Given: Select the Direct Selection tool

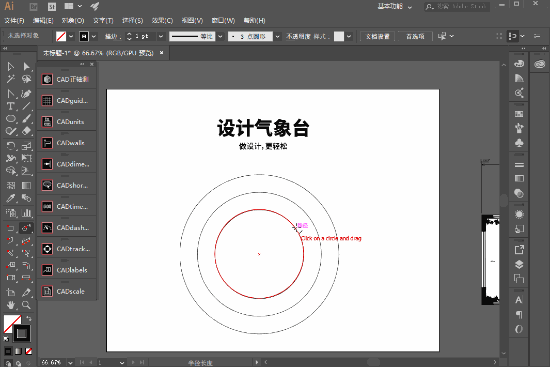Looking at the screenshot, I should pyautogui.click(x=26, y=67).
